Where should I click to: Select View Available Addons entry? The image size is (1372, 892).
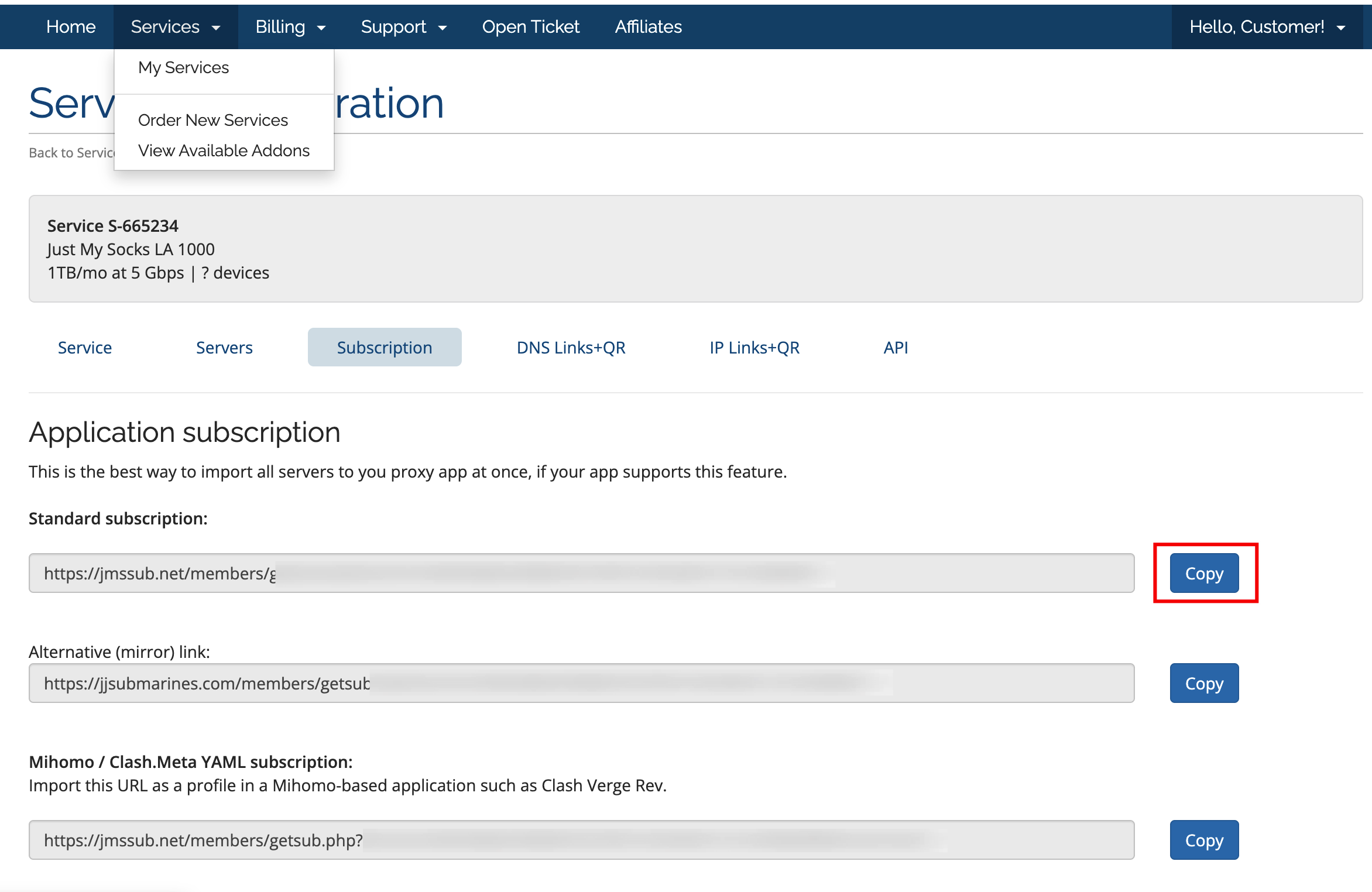[x=224, y=150]
